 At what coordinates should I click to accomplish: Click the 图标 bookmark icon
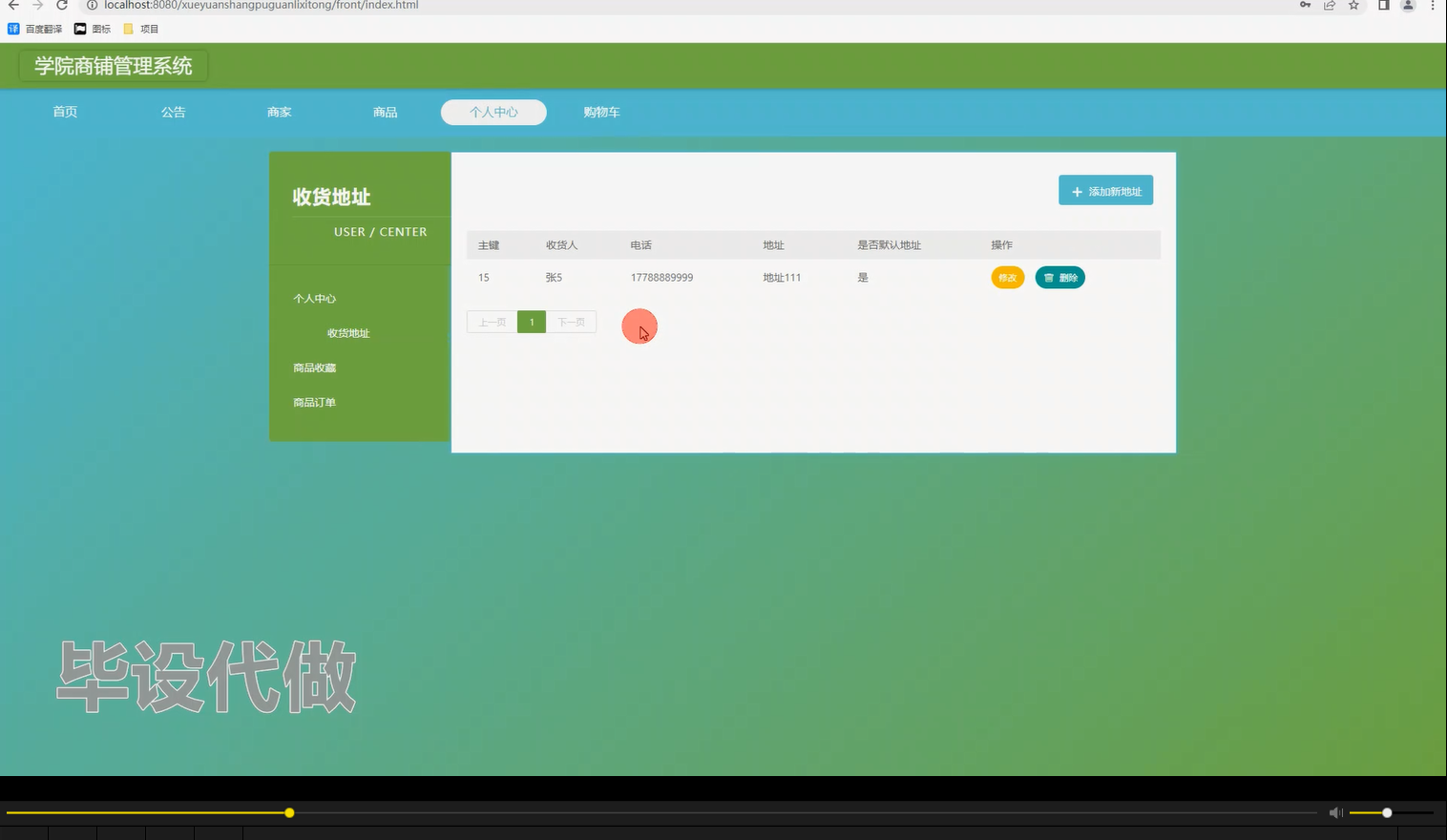80,28
